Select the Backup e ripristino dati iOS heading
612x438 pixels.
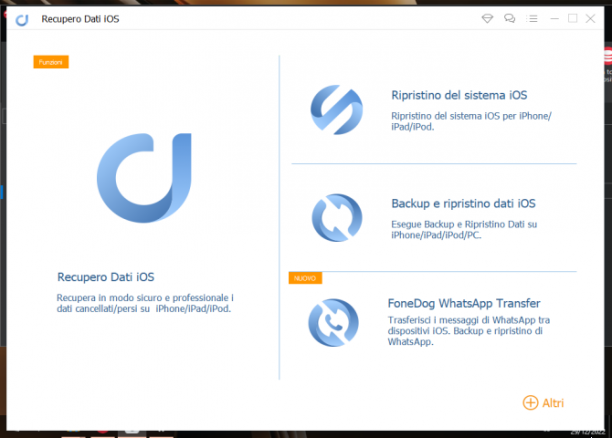click(463, 203)
